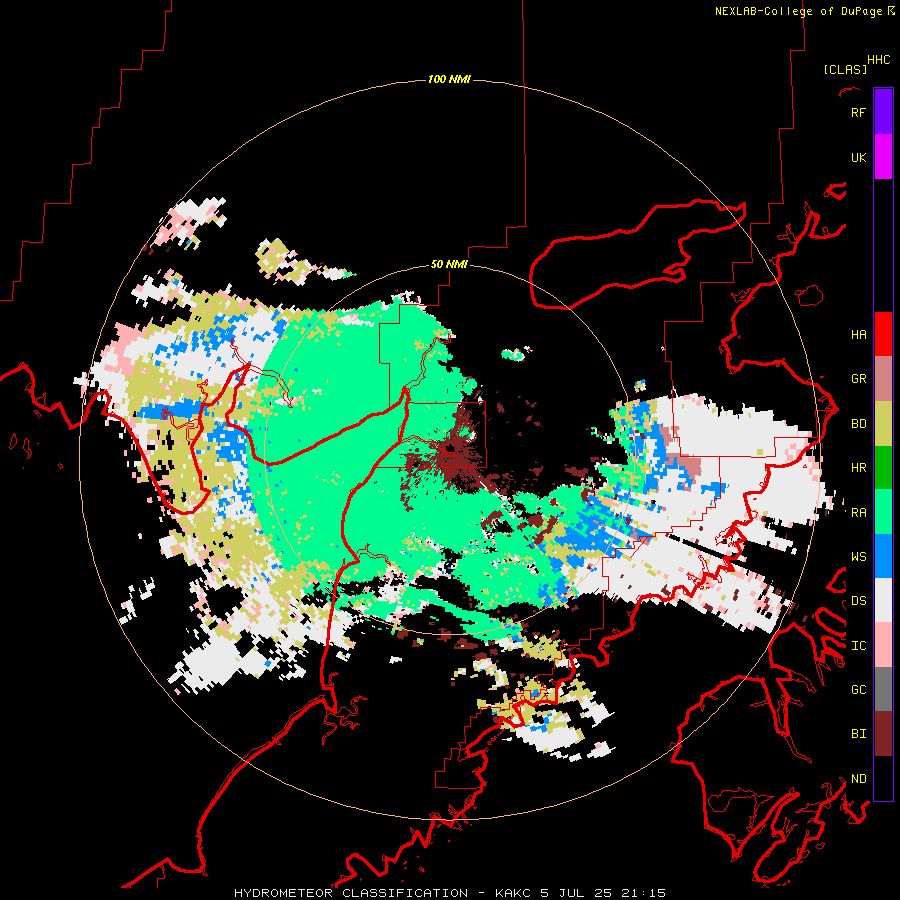Click the RA legend label

coord(858,513)
